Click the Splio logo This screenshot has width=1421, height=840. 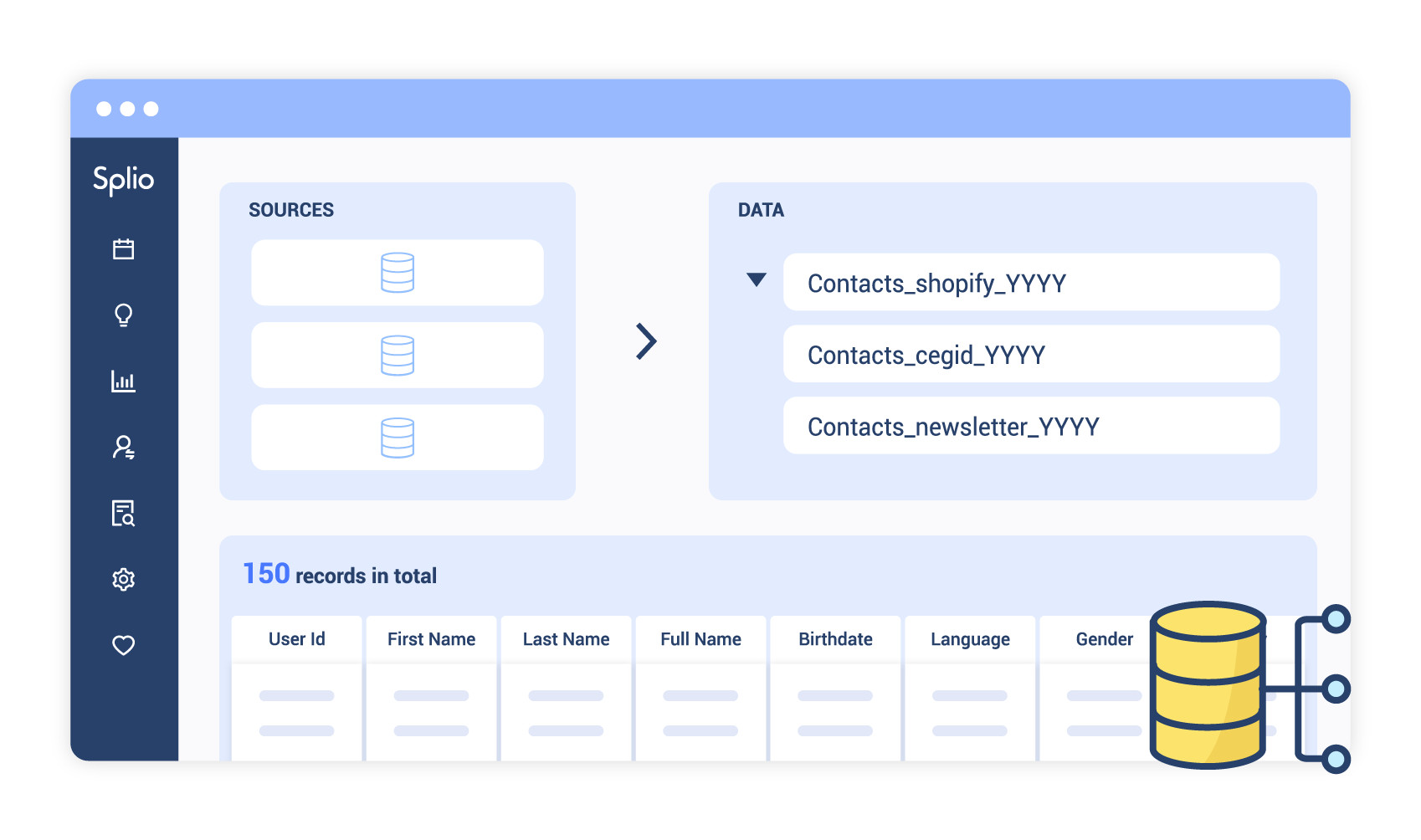pos(124,179)
